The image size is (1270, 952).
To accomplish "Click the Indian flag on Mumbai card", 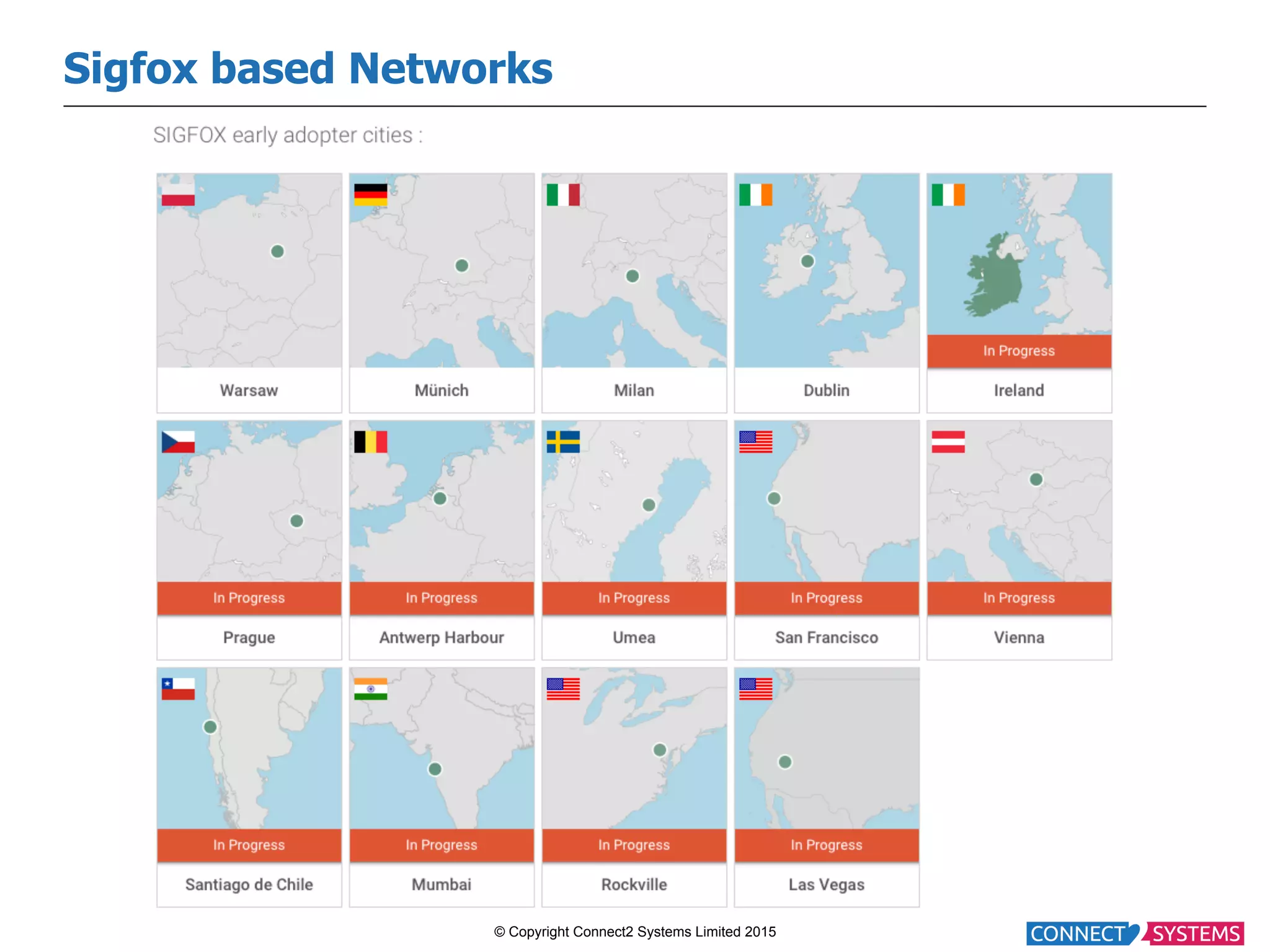I will [371, 689].
